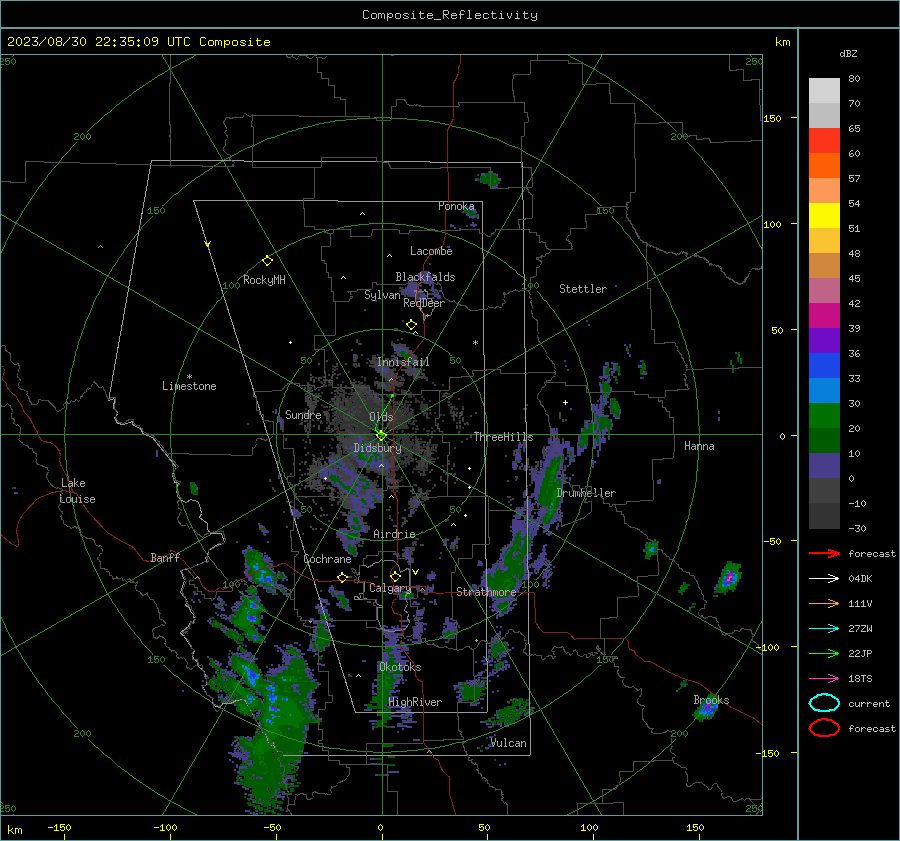Click the 100 km x-axis tick label
Screen dimensions: 900x841
pyautogui.click(x=589, y=827)
